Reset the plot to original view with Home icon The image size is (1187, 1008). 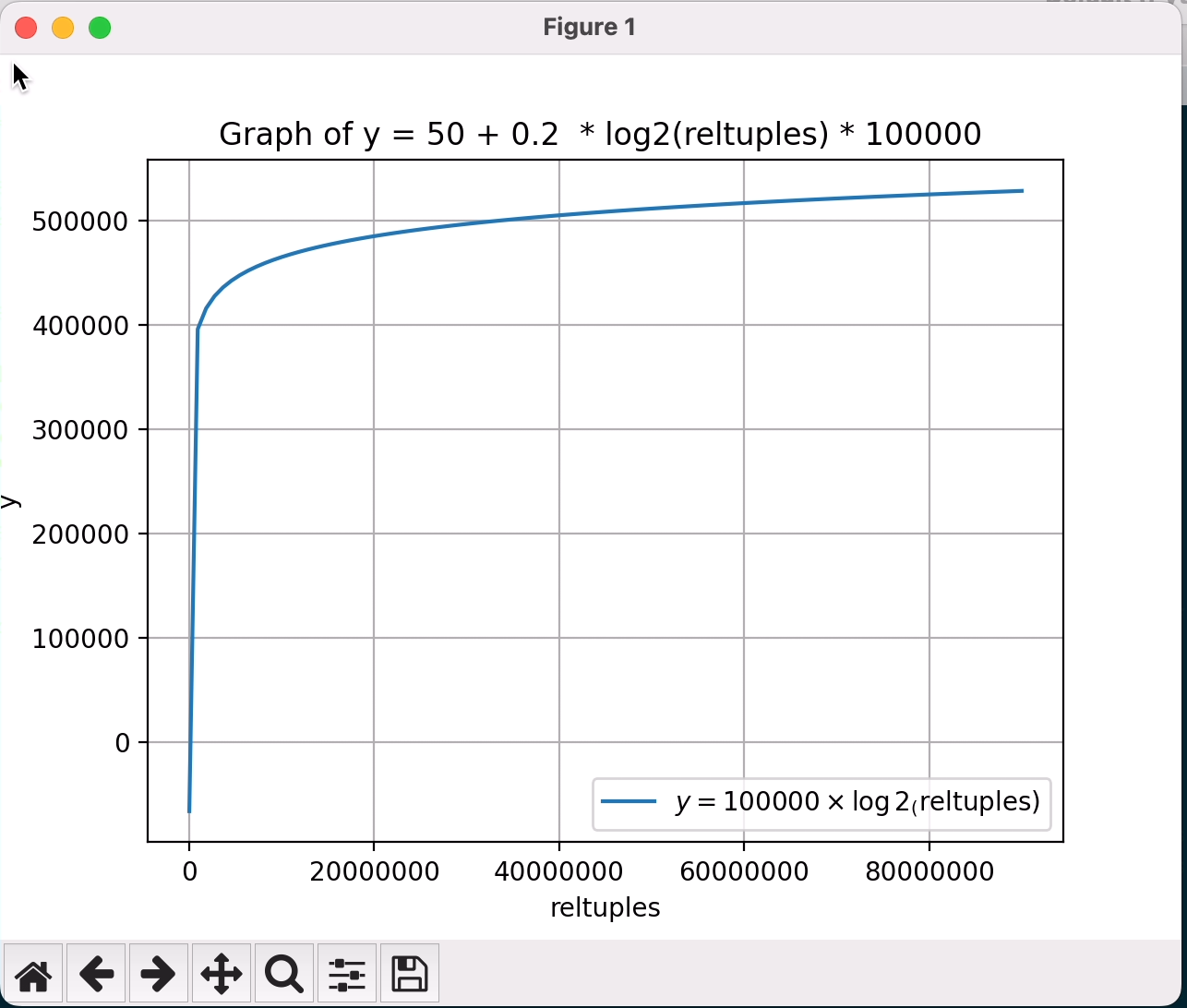click(33, 973)
